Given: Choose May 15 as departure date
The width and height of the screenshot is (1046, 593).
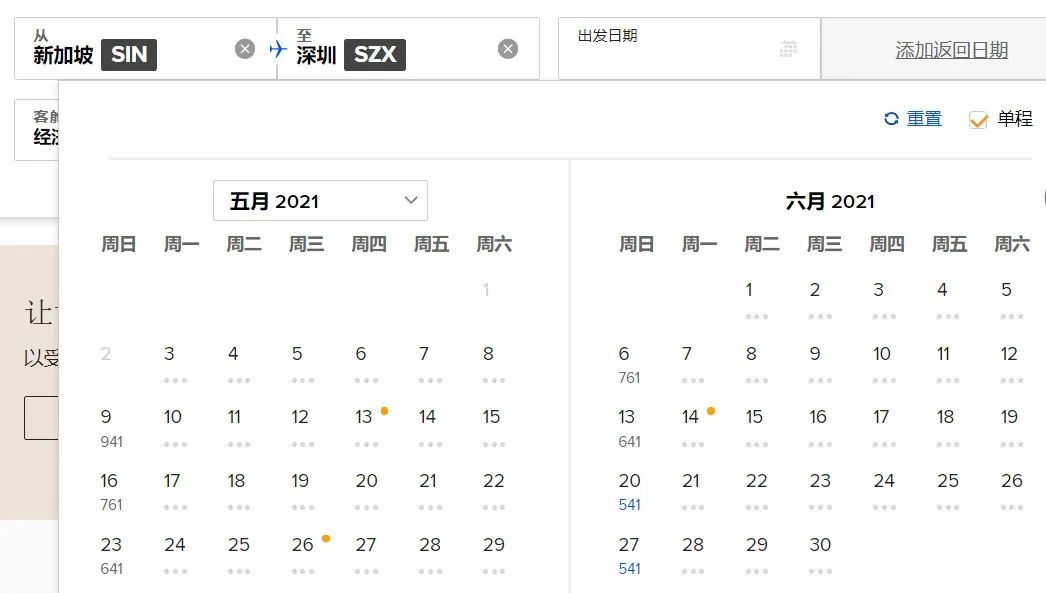Looking at the screenshot, I should 494,428.
